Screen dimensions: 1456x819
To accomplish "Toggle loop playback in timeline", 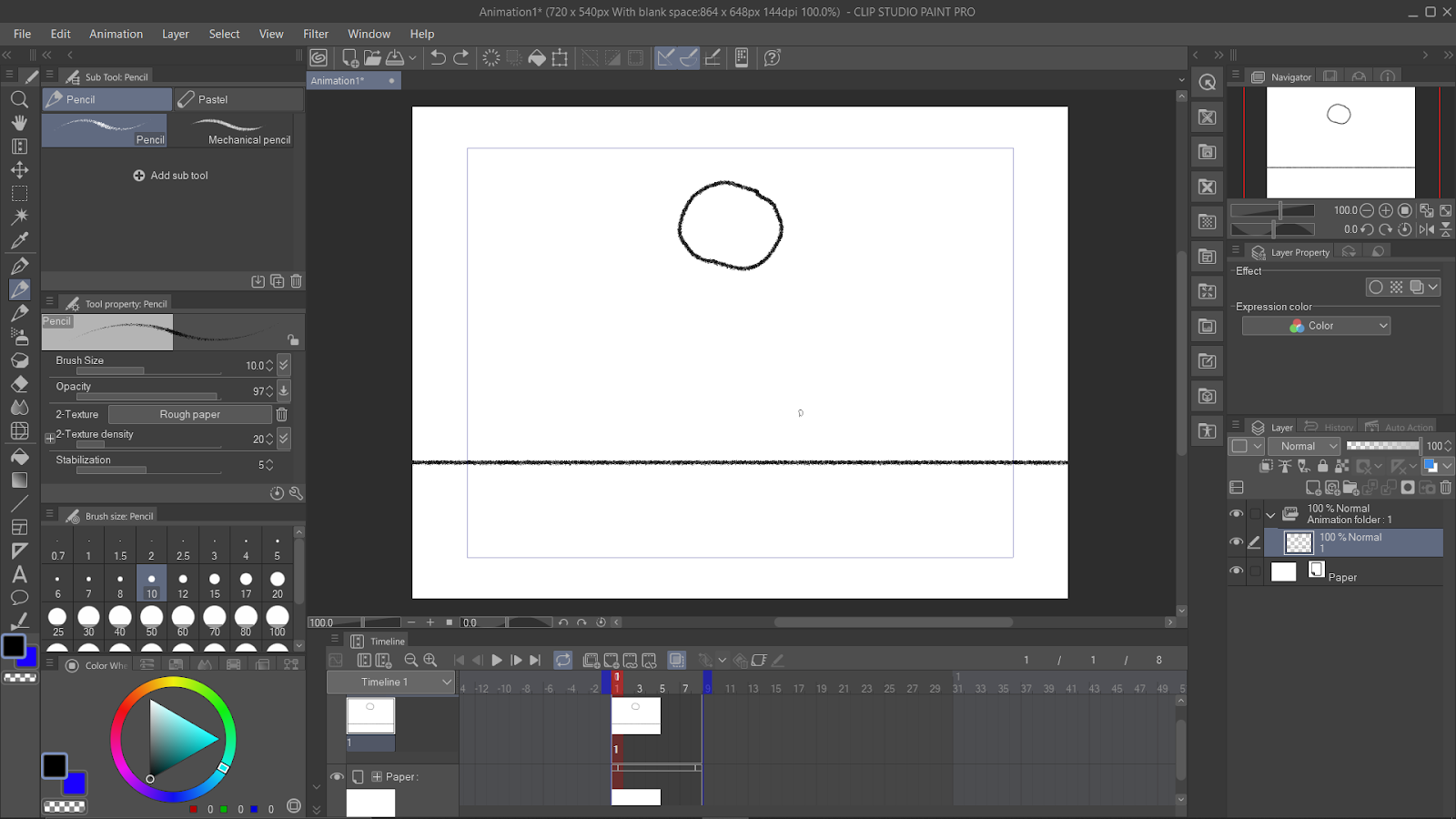I will [x=563, y=660].
